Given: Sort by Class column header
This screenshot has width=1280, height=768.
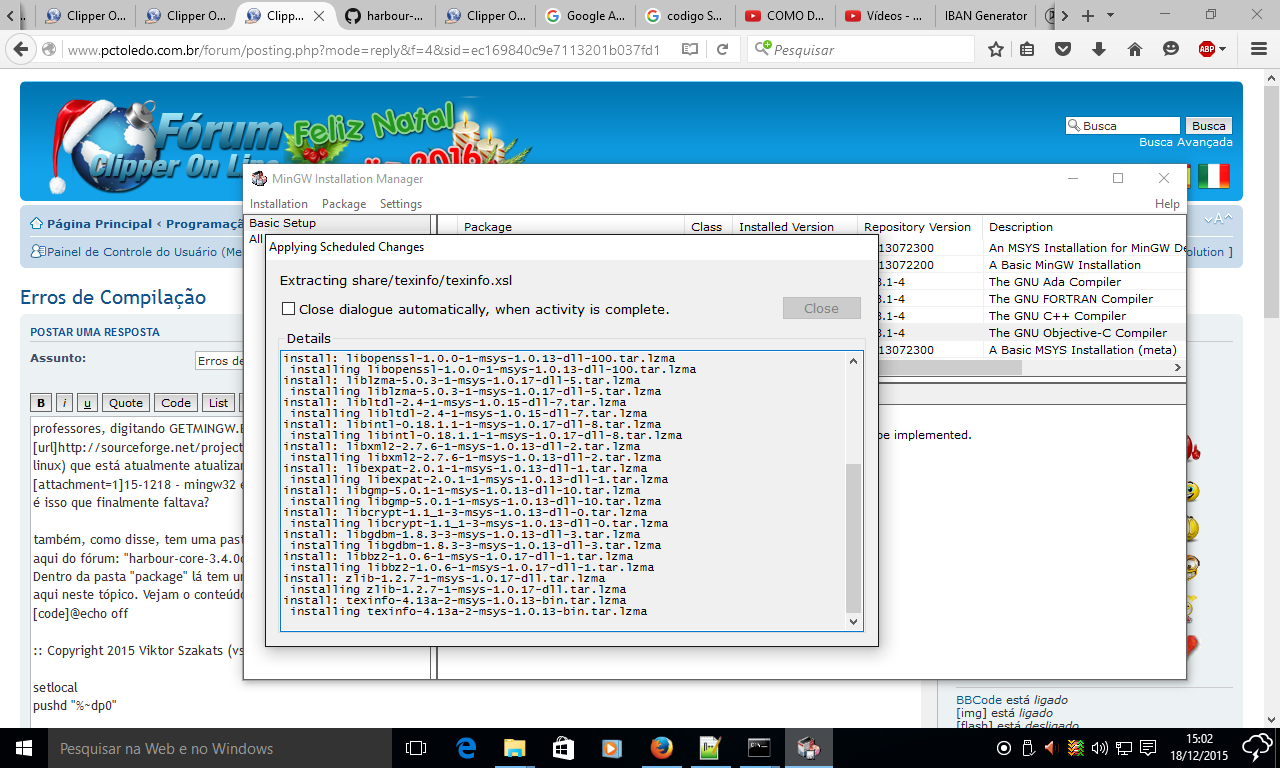Looking at the screenshot, I should pos(708,227).
